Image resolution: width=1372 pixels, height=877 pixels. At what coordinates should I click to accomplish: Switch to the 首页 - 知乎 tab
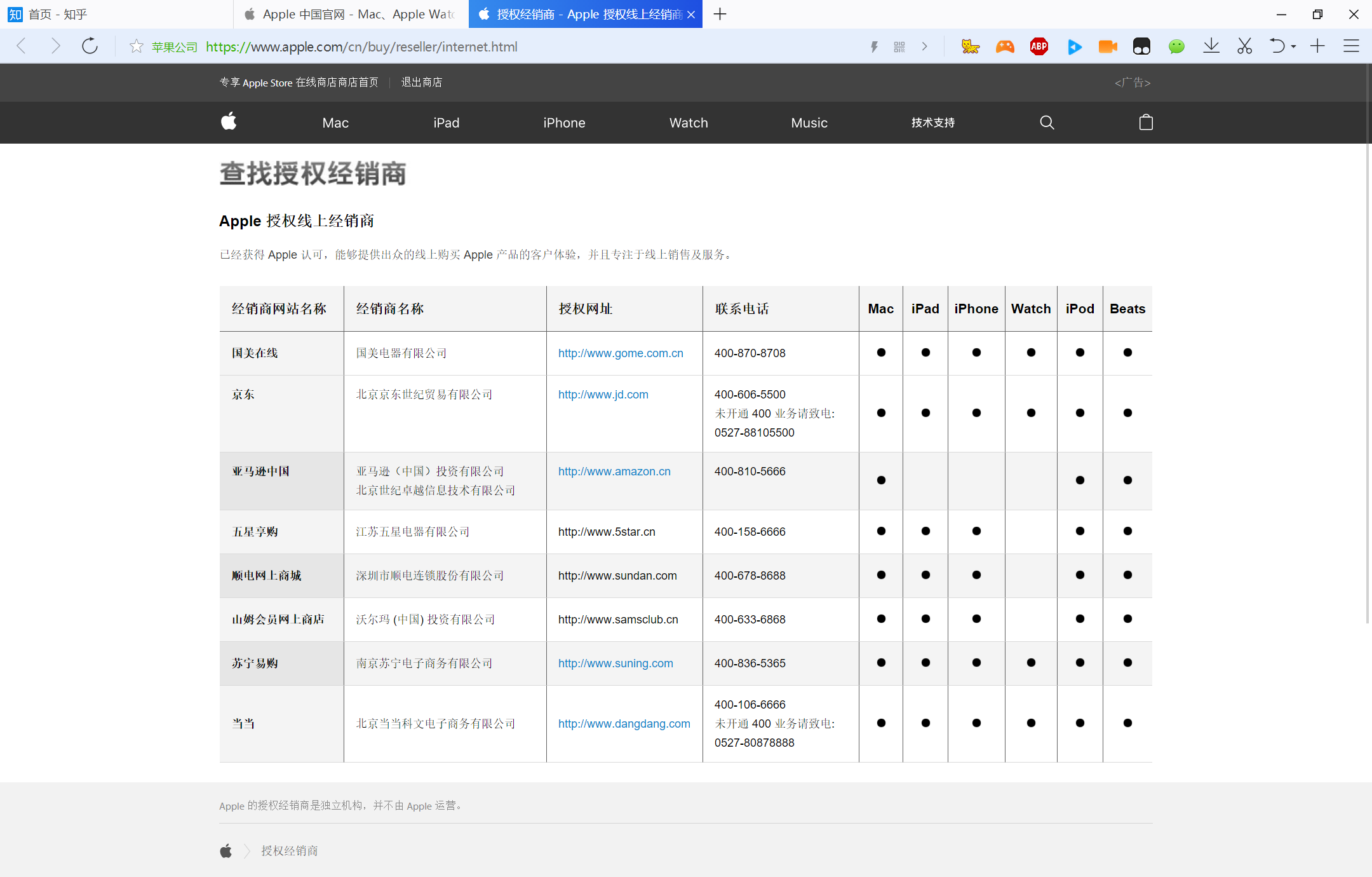(117, 14)
